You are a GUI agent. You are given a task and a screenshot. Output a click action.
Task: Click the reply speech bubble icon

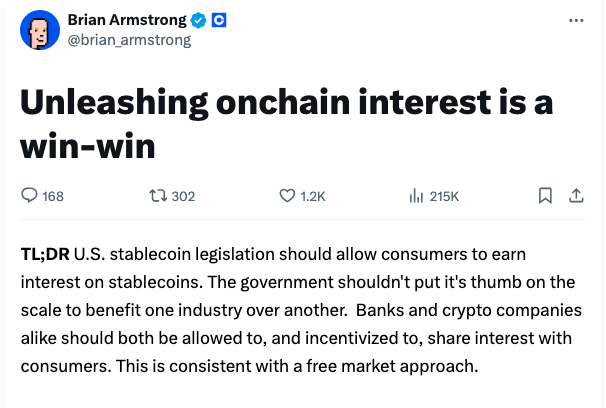pyautogui.click(x=29, y=196)
